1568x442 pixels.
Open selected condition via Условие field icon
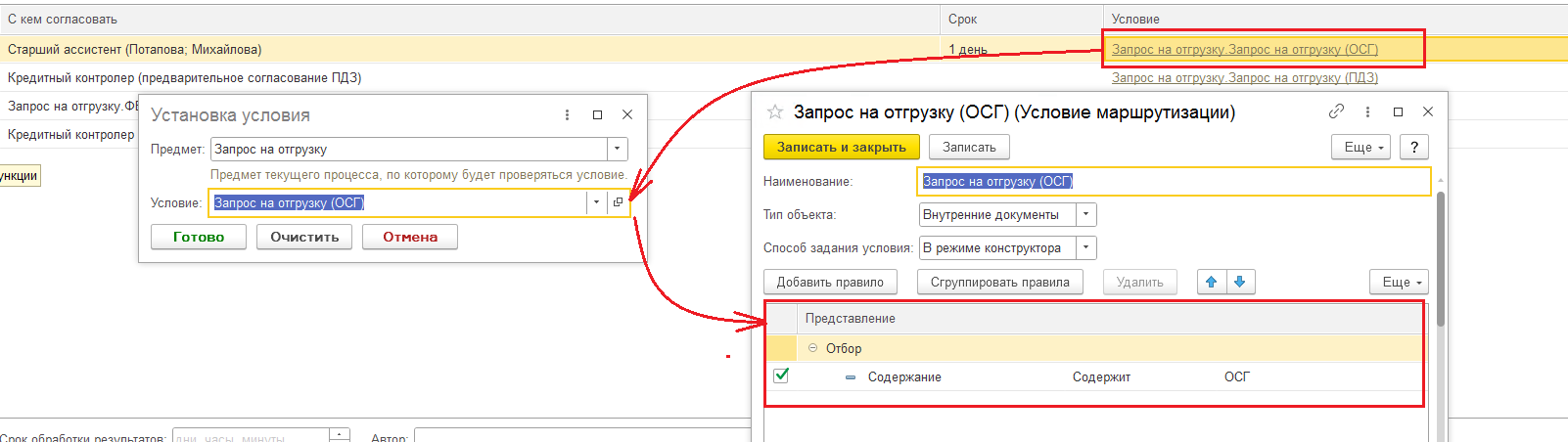[618, 202]
